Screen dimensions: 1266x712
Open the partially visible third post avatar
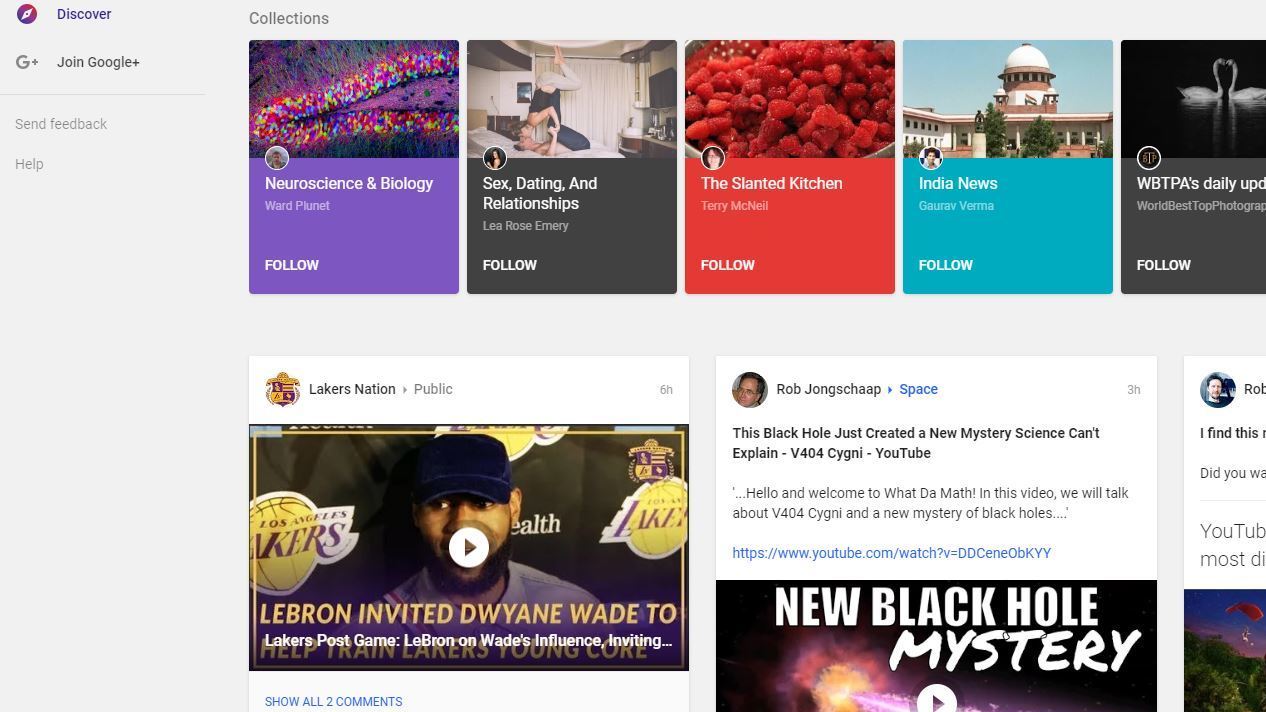pos(1218,389)
